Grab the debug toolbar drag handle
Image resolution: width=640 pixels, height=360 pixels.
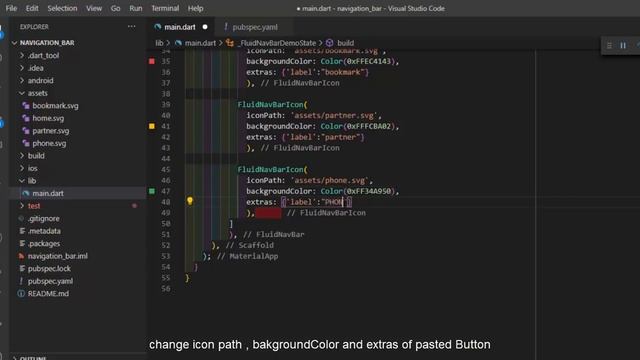pos(609,45)
